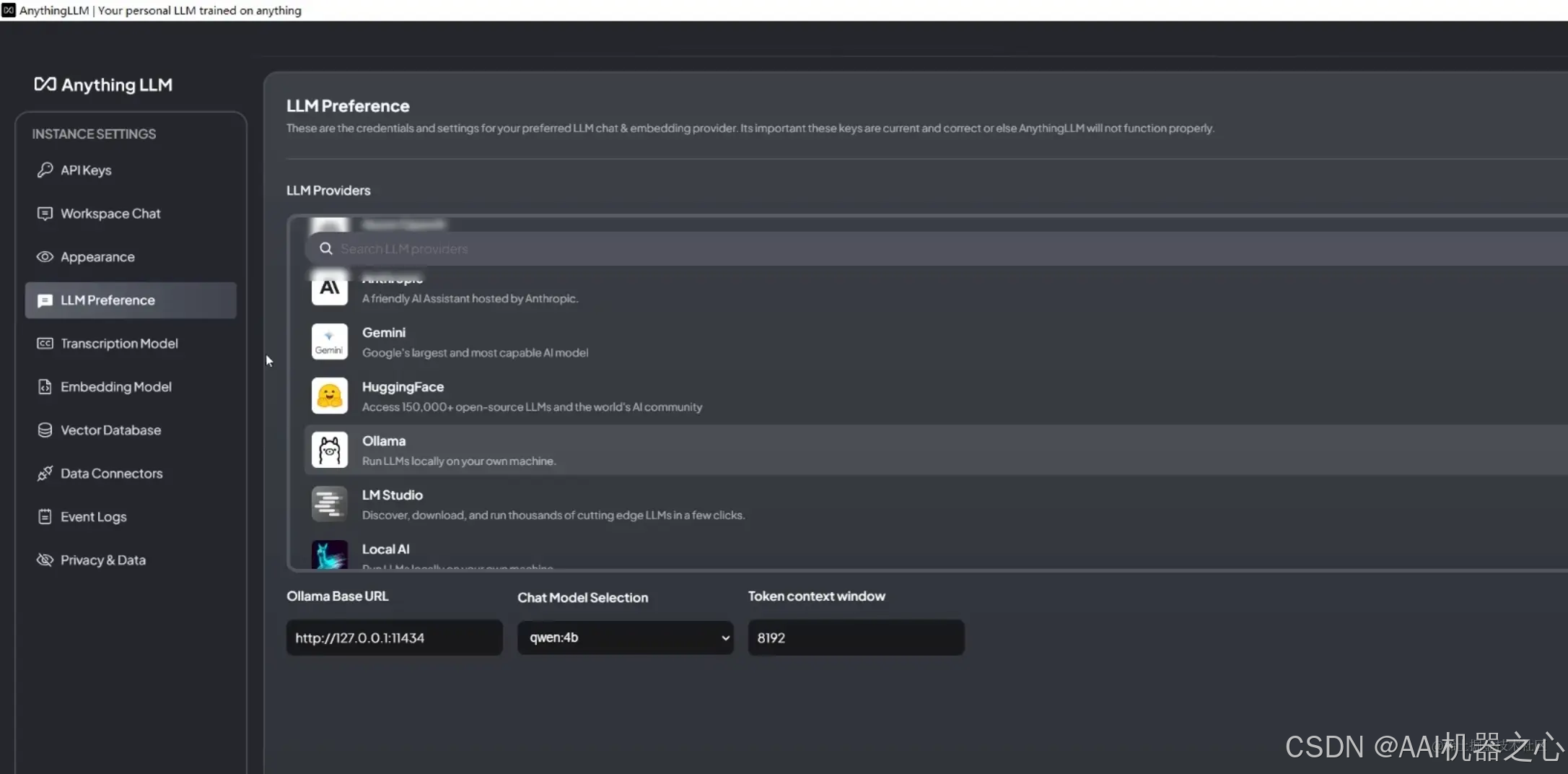The image size is (1568, 774).
Task: Click the 'Chat Model Selection' label
Action: pyautogui.click(x=582, y=598)
